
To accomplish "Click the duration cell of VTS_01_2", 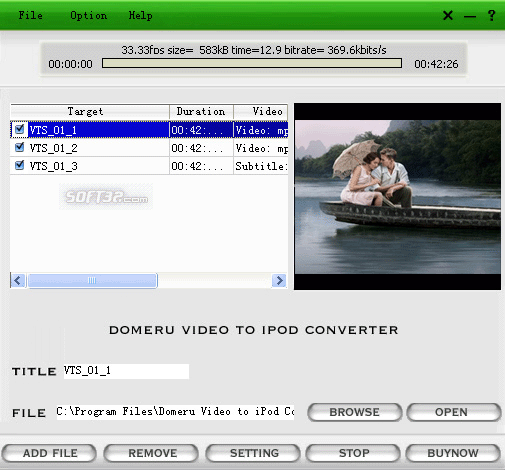I will [201, 148].
